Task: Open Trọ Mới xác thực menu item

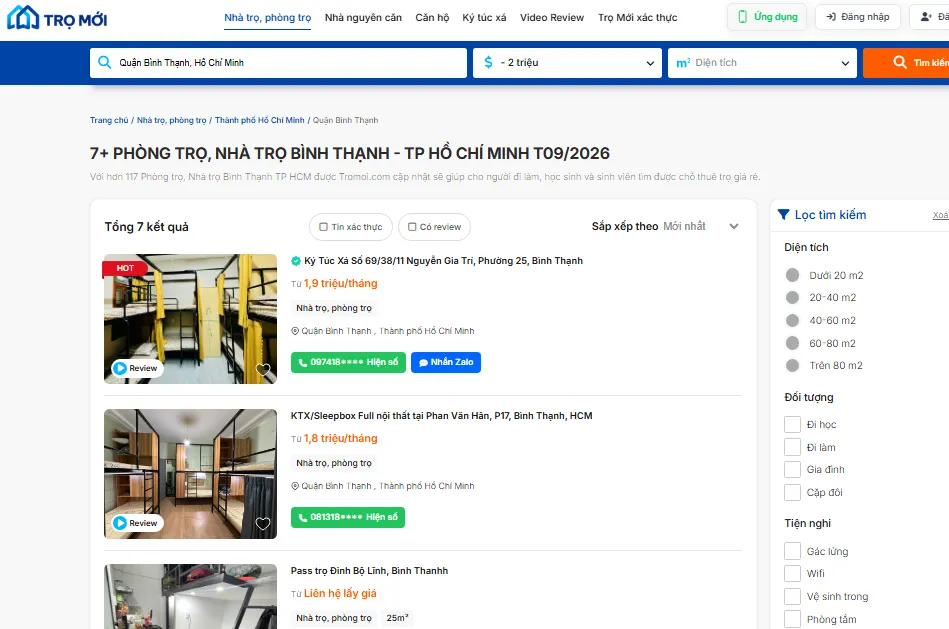Action: pos(637,18)
